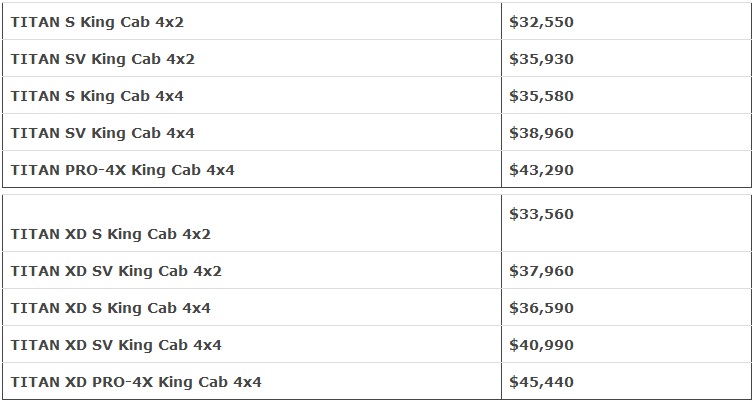
Task: Select the $38,960 price value
Action: tap(541, 133)
